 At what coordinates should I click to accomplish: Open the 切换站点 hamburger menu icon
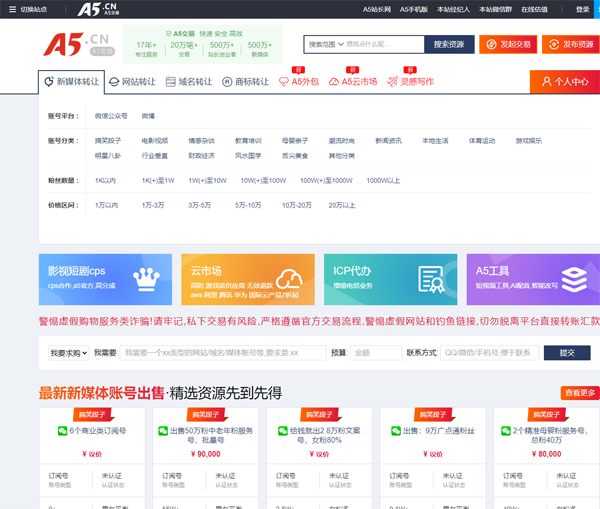tap(12, 9)
